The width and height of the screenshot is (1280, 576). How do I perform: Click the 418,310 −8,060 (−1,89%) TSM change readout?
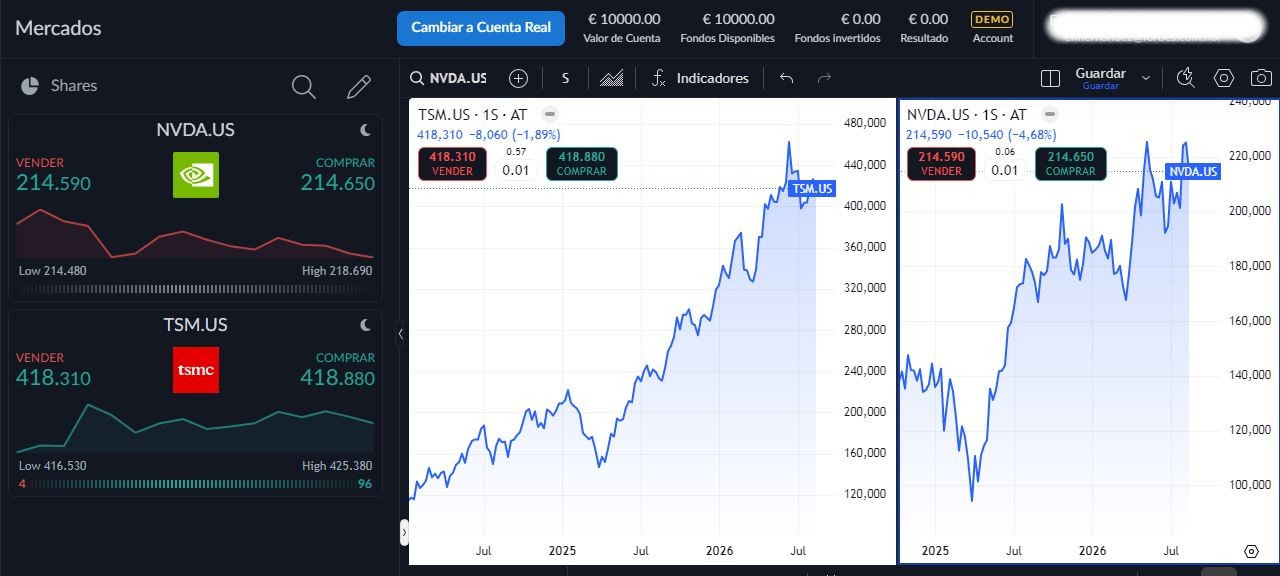coord(489,134)
